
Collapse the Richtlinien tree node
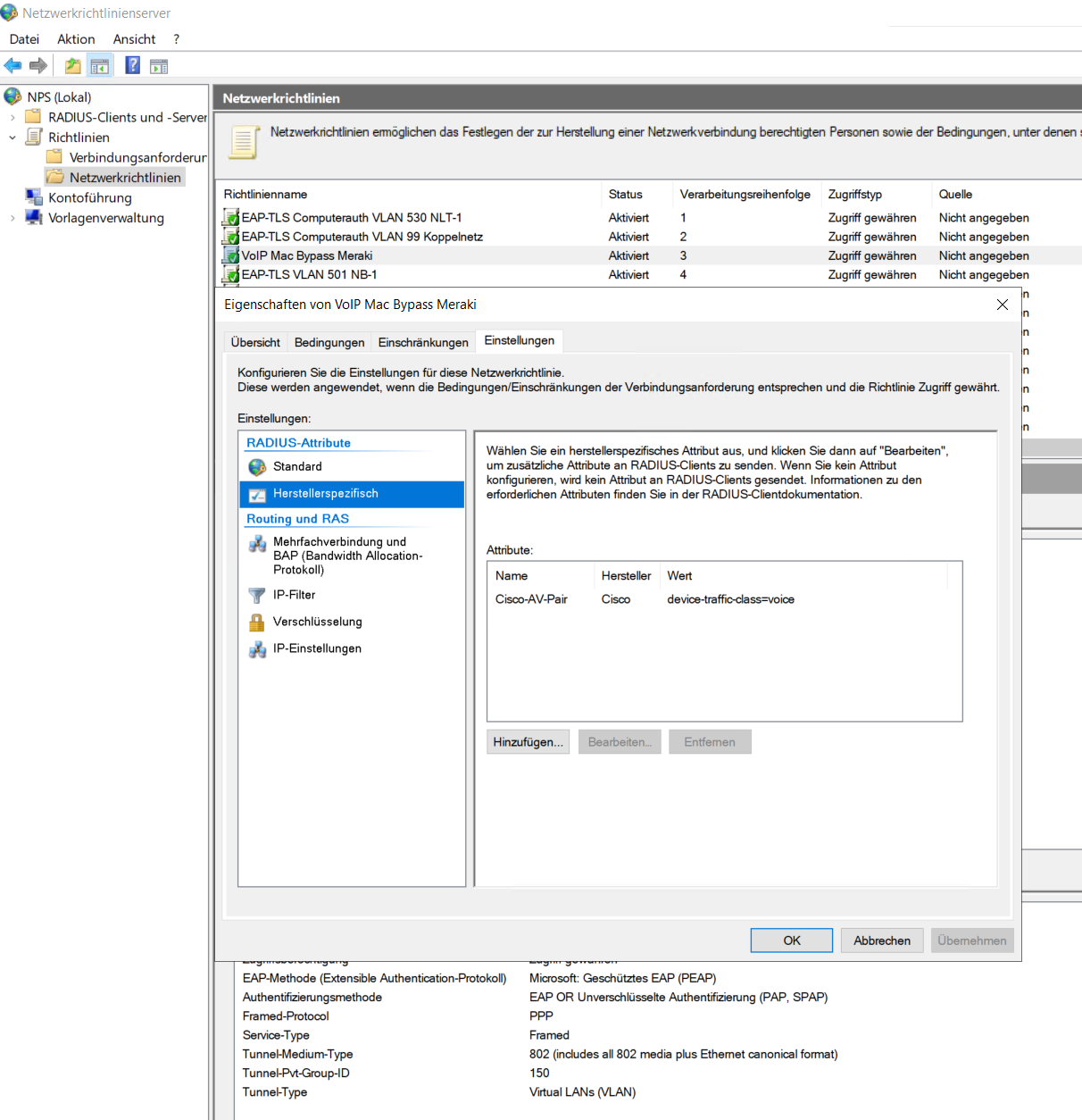pos(12,137)
